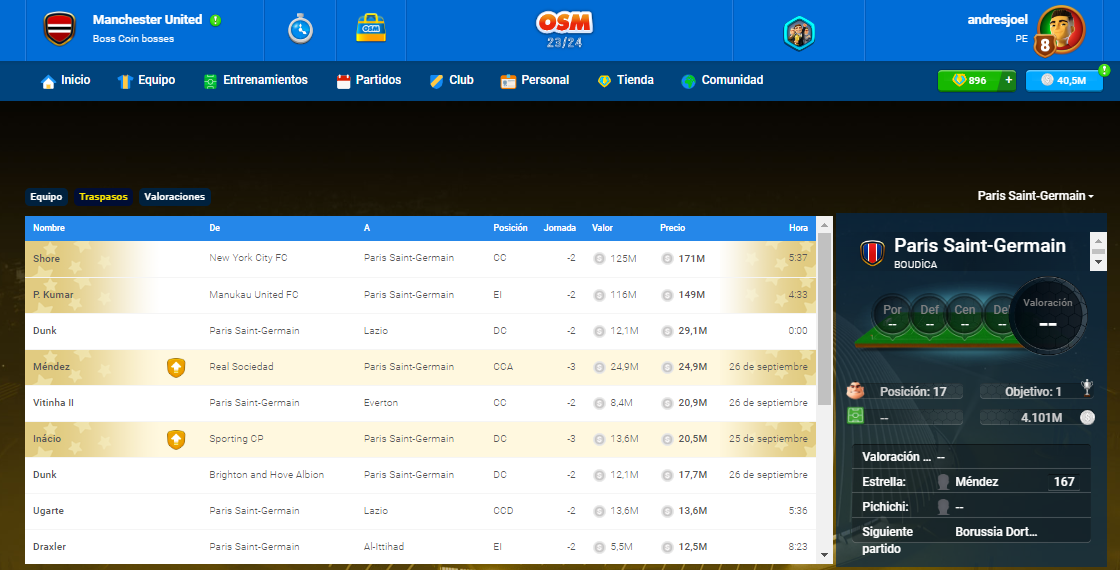Click the side panel scrollbar down arrow
The height and width of the screenshot is (570, 1120).
click(1099, 262)
